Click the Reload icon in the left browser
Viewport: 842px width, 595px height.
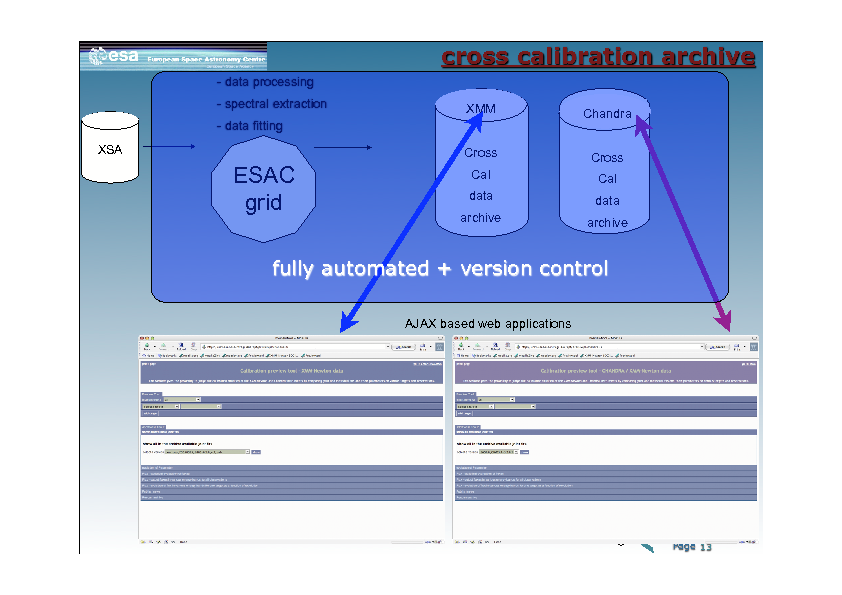point(181,346)
